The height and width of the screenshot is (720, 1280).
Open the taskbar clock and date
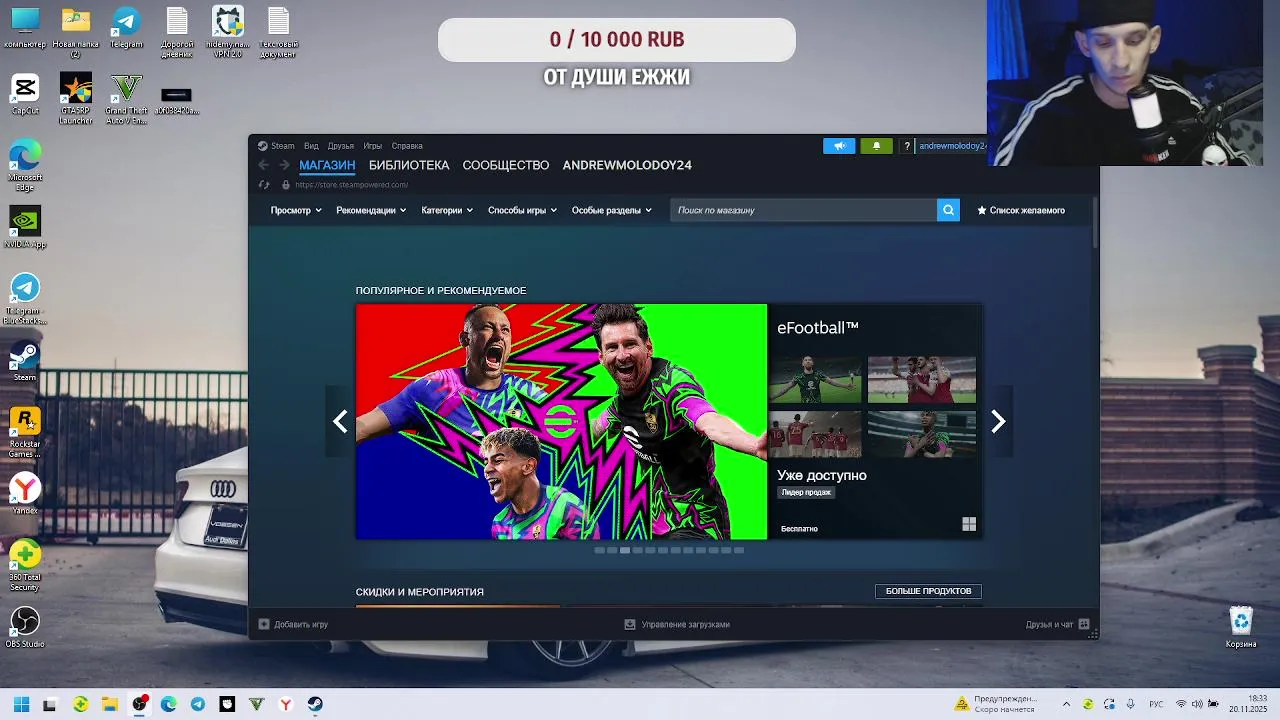1248,704
